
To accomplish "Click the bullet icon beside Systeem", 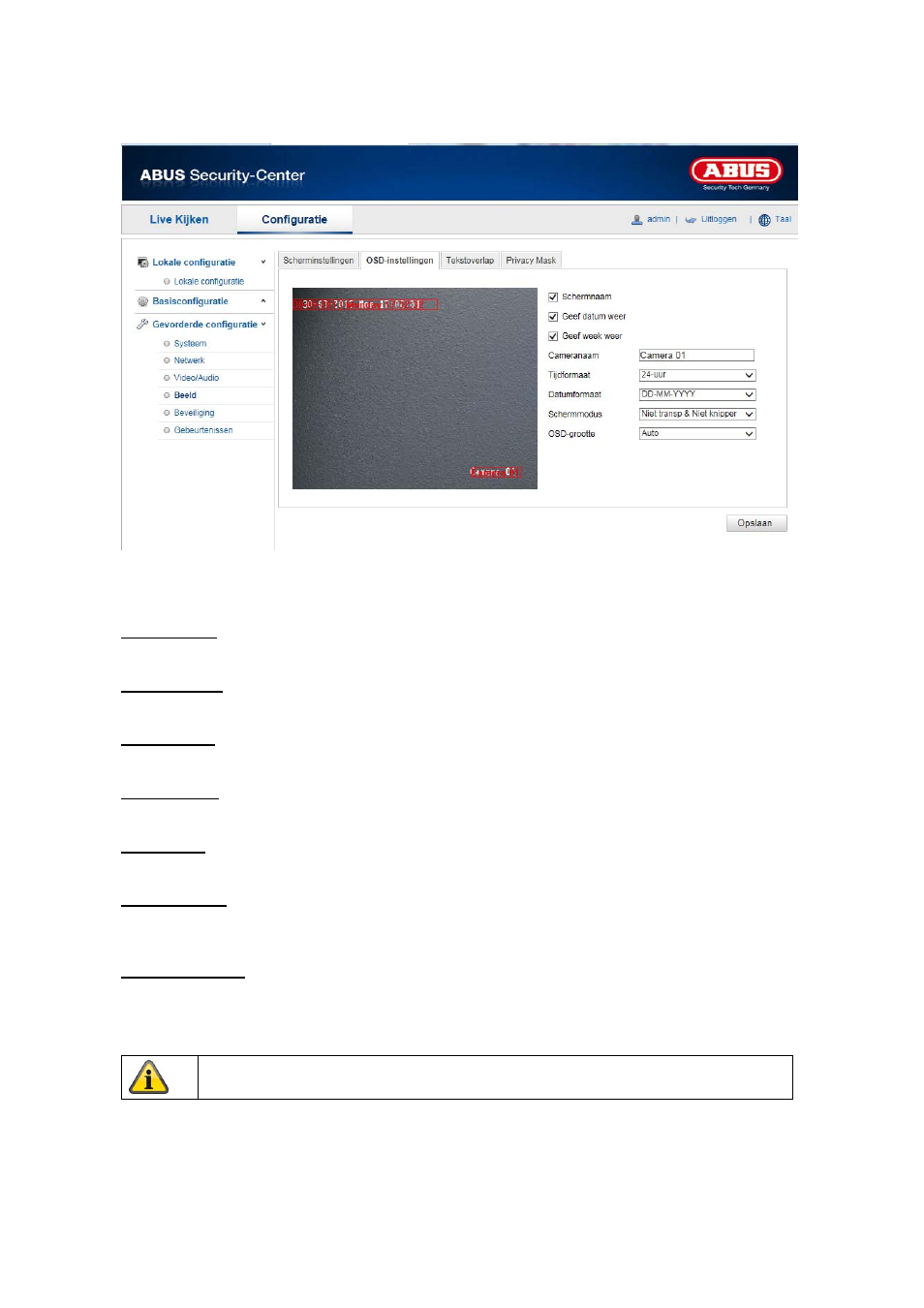I will (167, 344).
